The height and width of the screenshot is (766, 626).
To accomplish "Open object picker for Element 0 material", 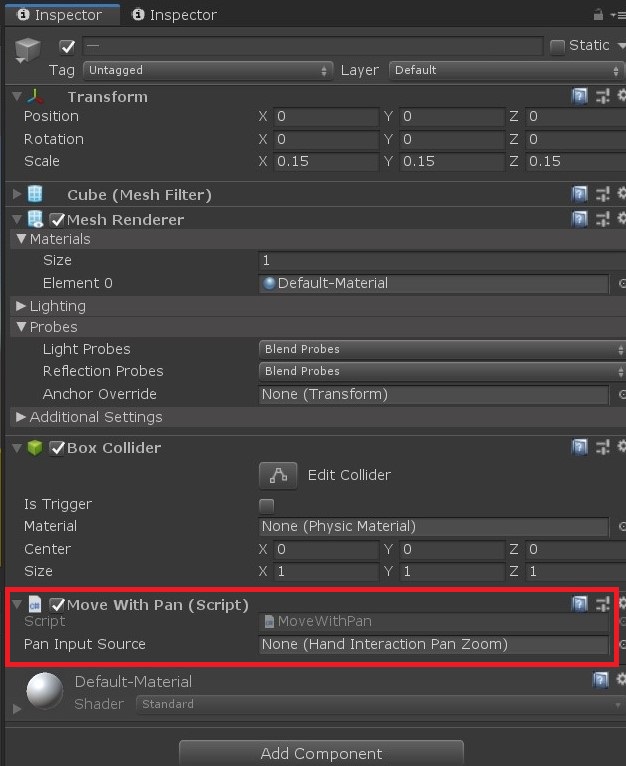I will (x=622, y=283).
